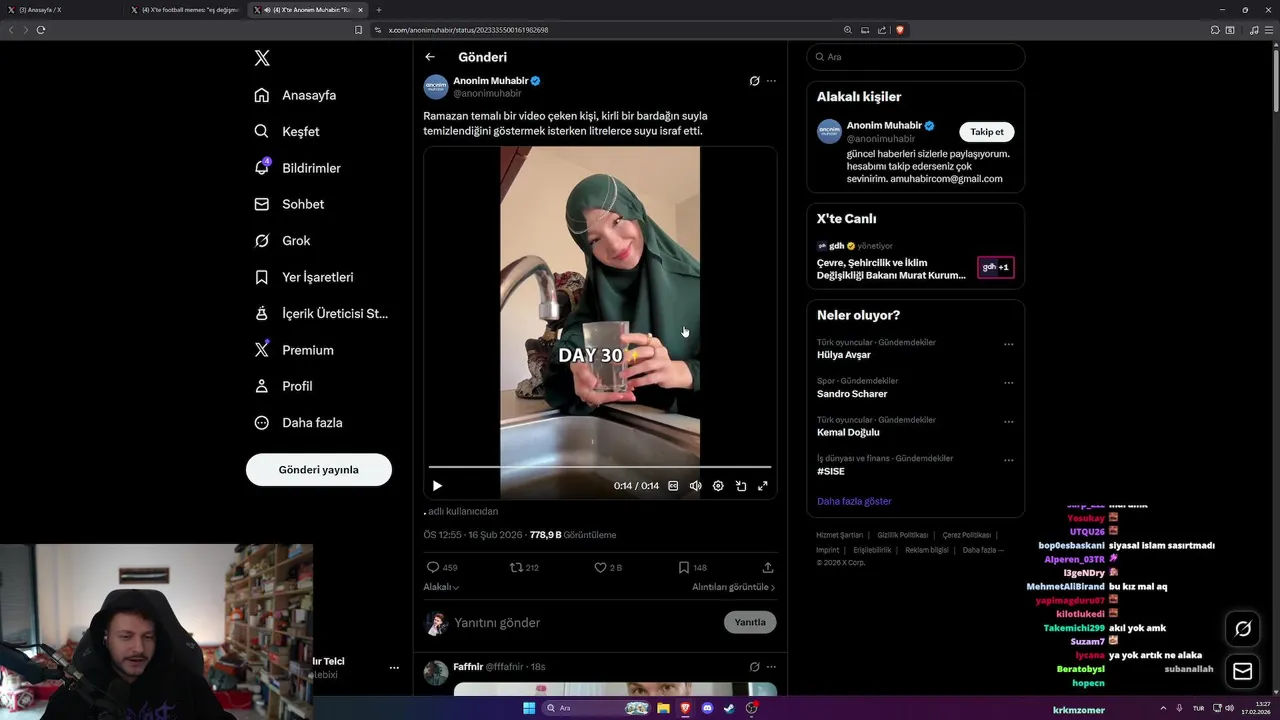Open #SISE trending topic
Viewport: 1280px width, 720px height.
831,471
